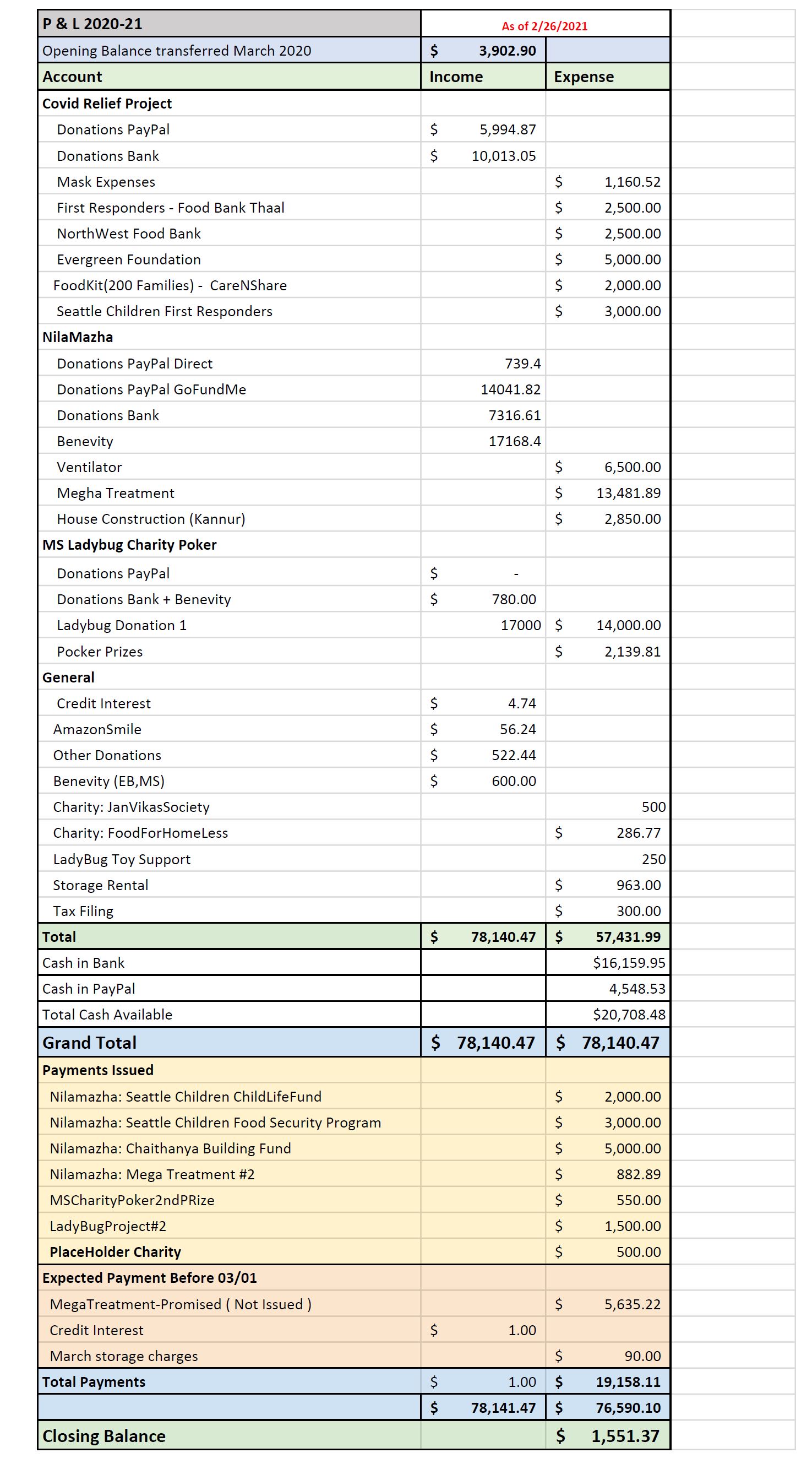Image resolution: width=812 pixels, height=1469 pixels.
Task: Click the Closing Balance 1,551.37 value
Action: click(x=607, y=1436)
